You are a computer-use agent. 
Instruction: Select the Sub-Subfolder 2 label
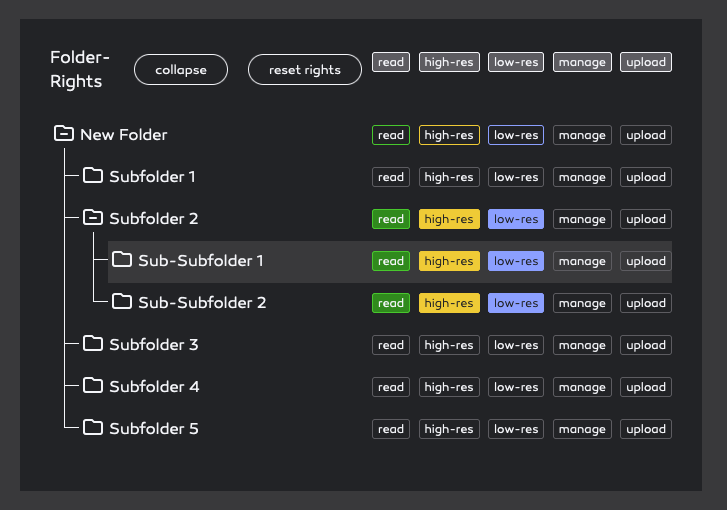point(202,303)
